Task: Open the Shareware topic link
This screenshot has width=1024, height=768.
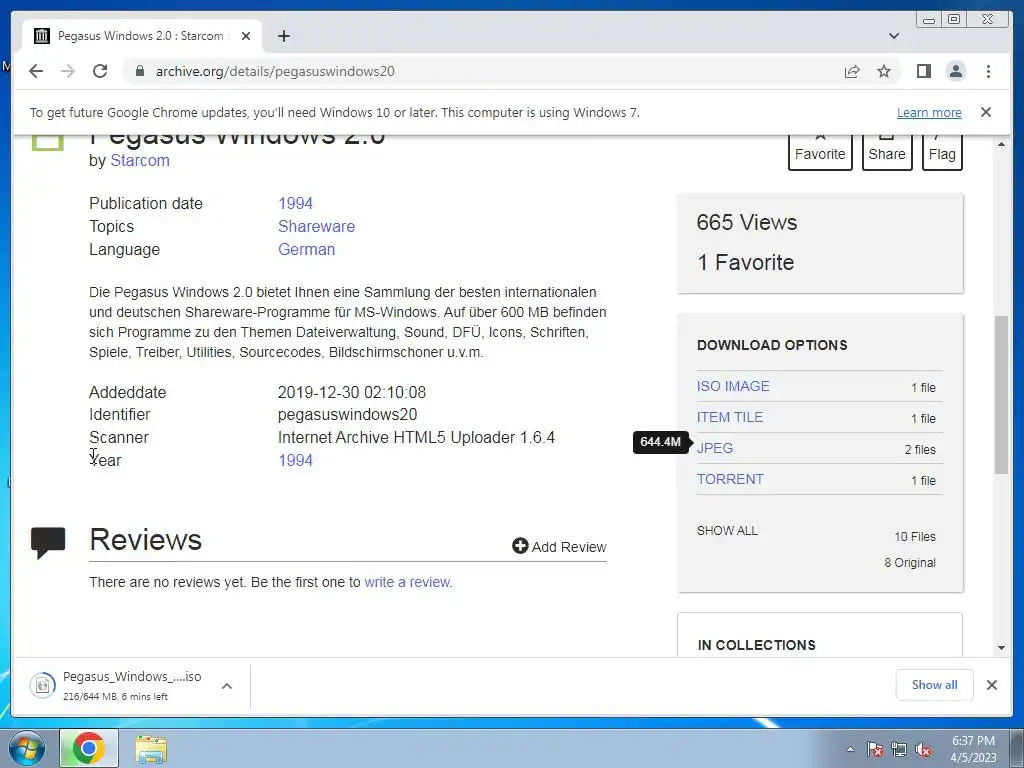Action: (x=316, y=227)
